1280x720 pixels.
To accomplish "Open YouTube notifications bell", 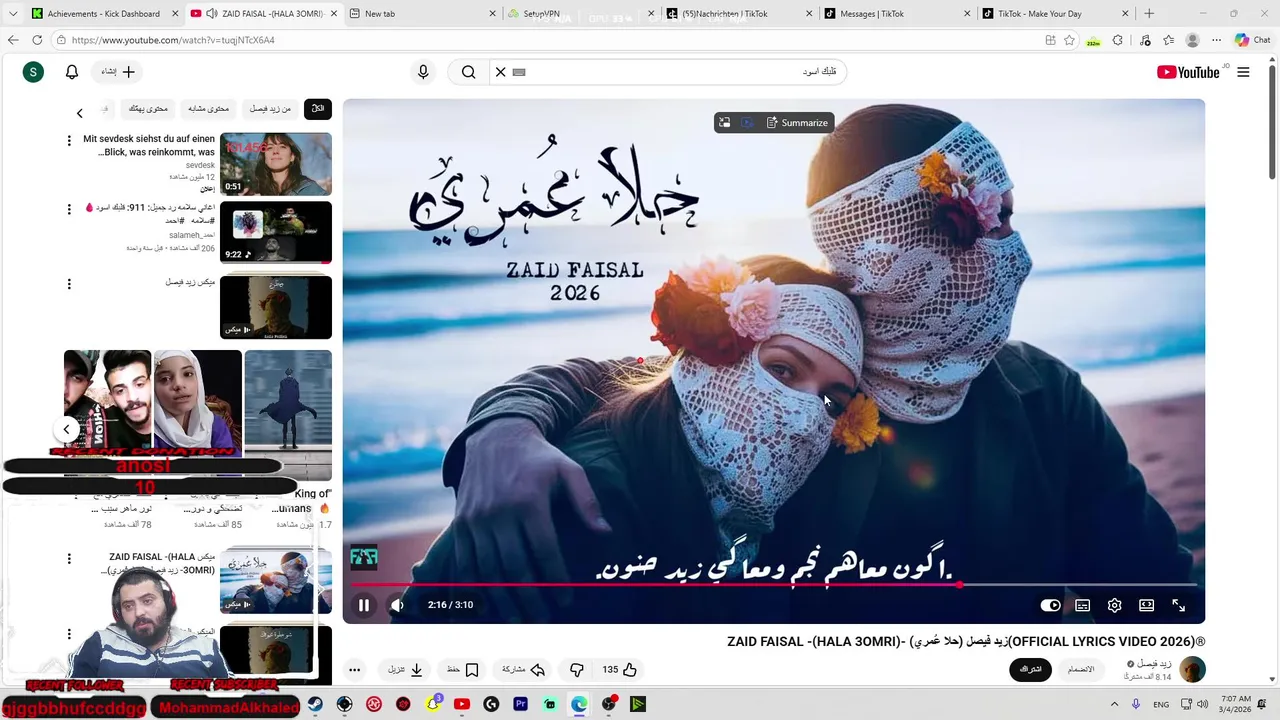I will click(72, 72).
